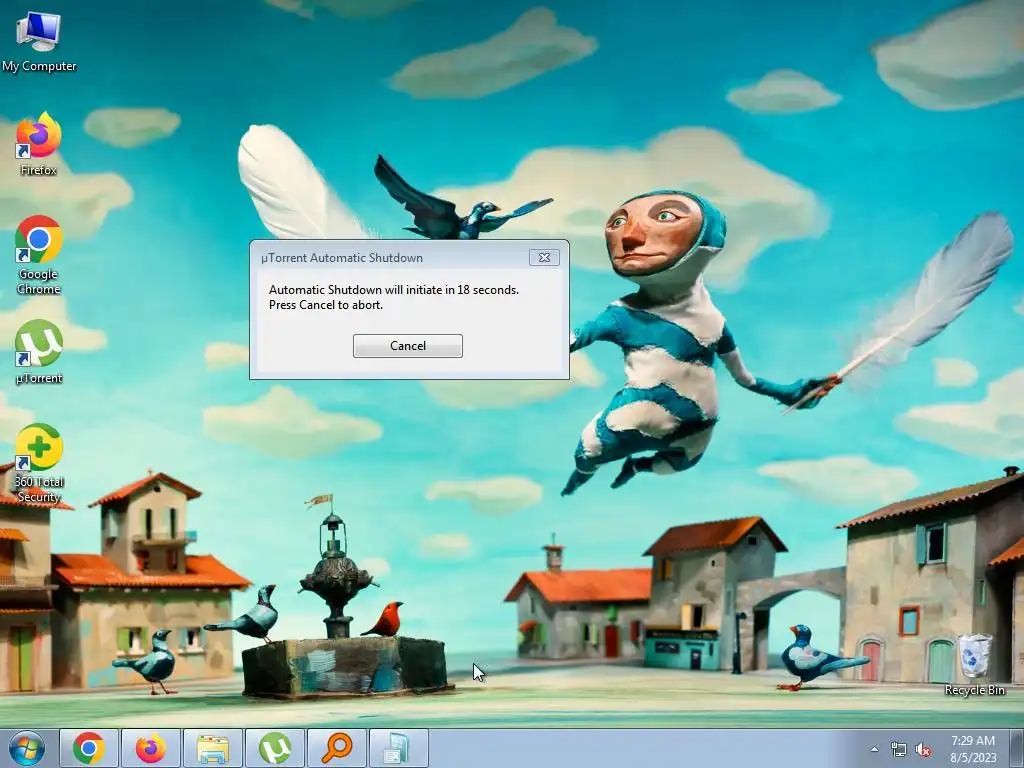Click the muted volume tray icon
This screenshot has width=1024, height=768.
pyautogui.click(x=923, y=750)
